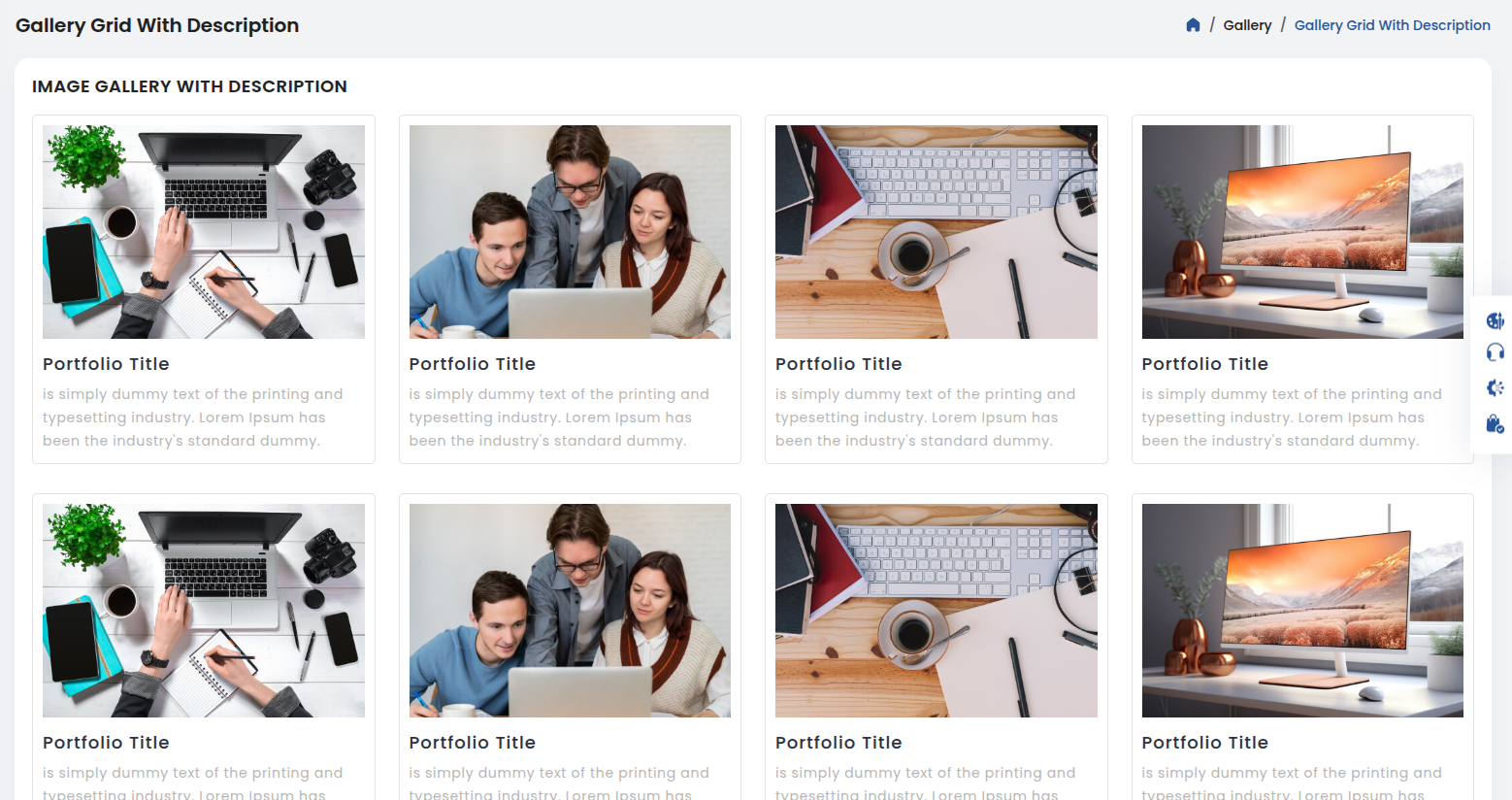Click Portfolio Title under top-row monitor photo
The width and height of the screenshot is (1512, 800).
point(1205,364)
